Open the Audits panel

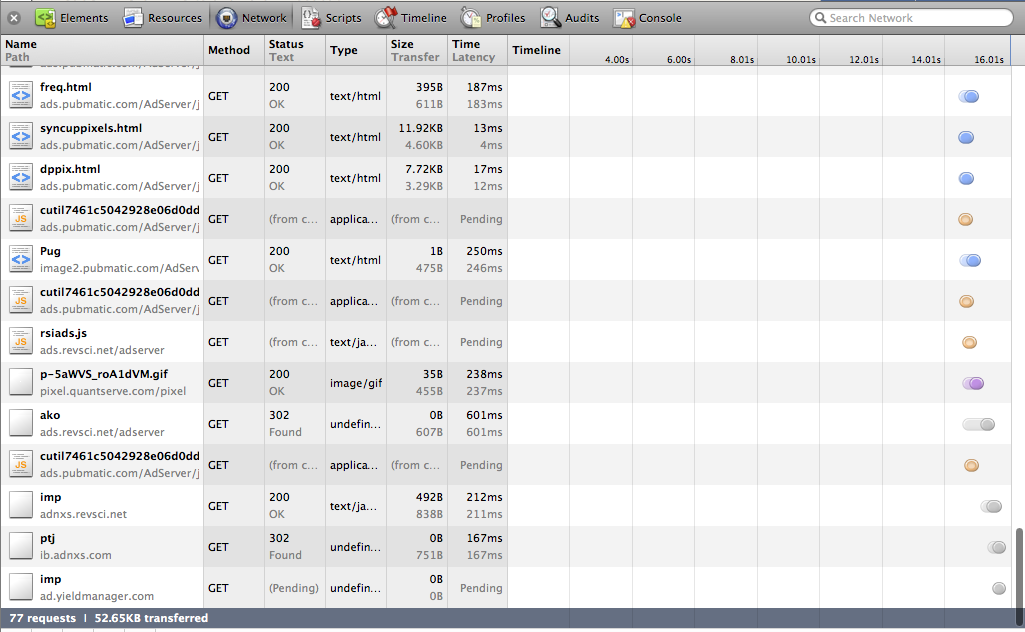click(x=569, y=18)
